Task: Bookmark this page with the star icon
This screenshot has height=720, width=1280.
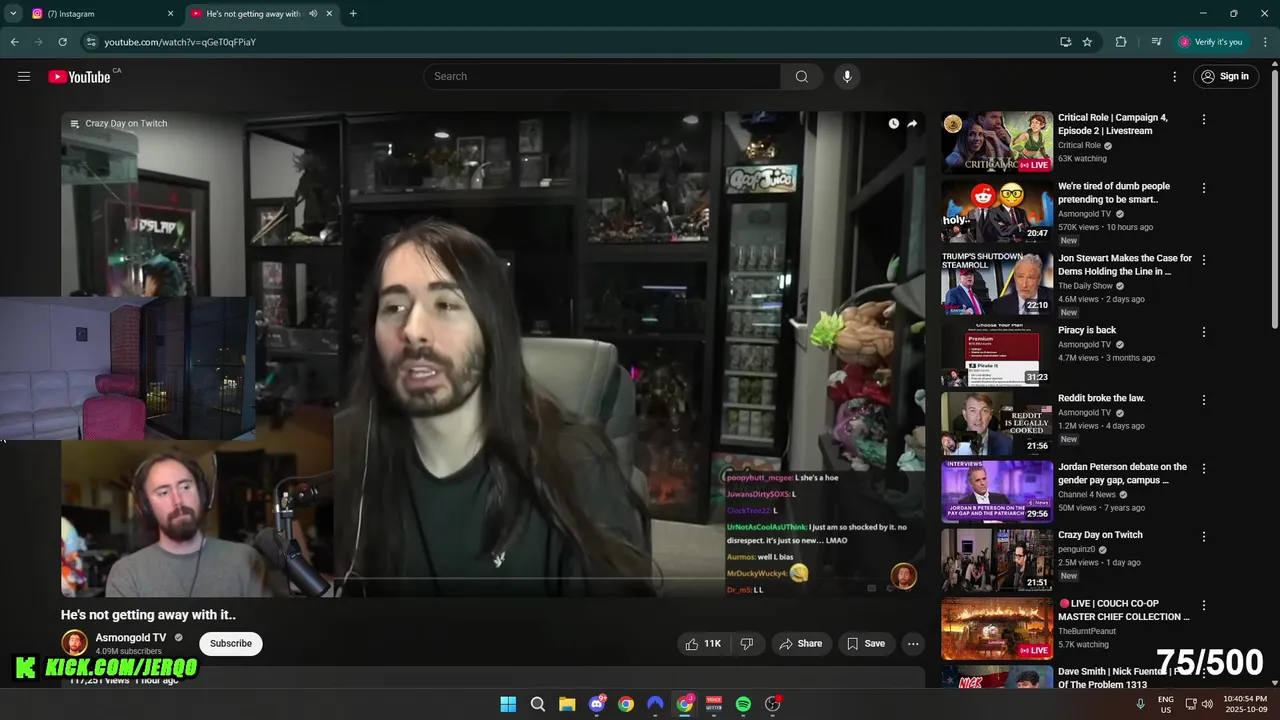Action: tap(1087, 42)
